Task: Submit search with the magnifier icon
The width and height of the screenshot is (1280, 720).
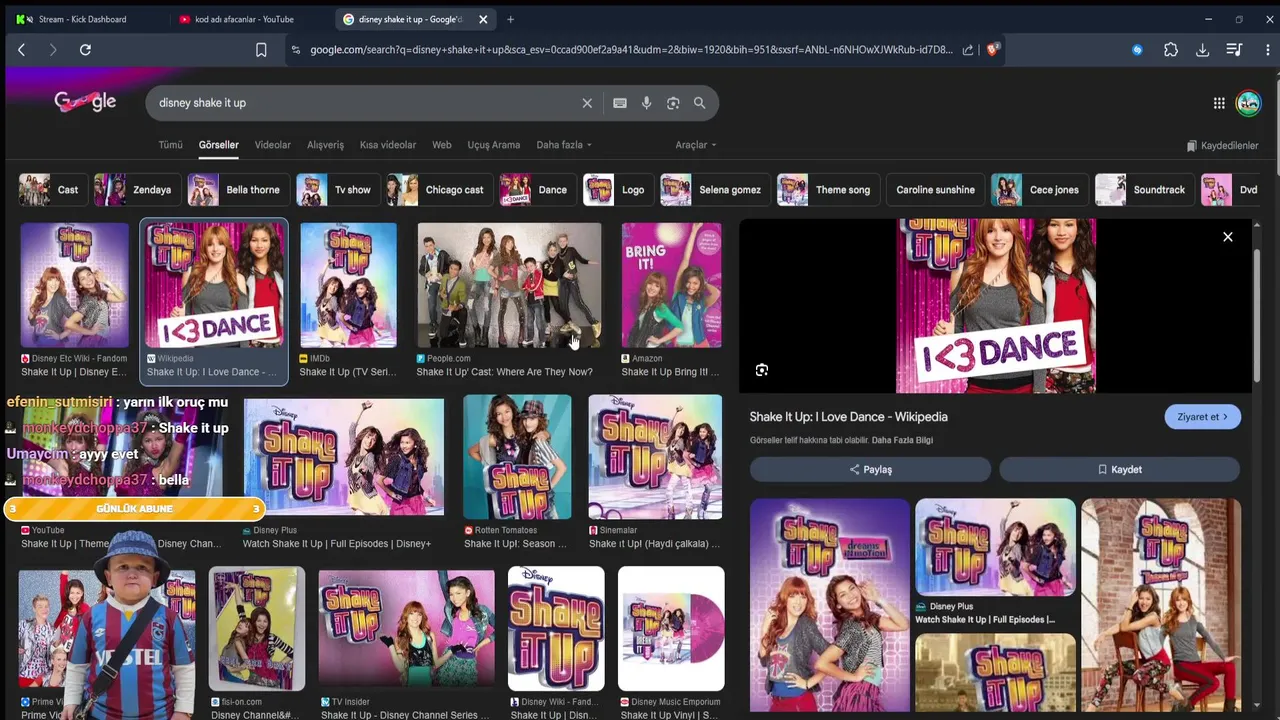Action: pyautogui.click(x=700, y=103)
